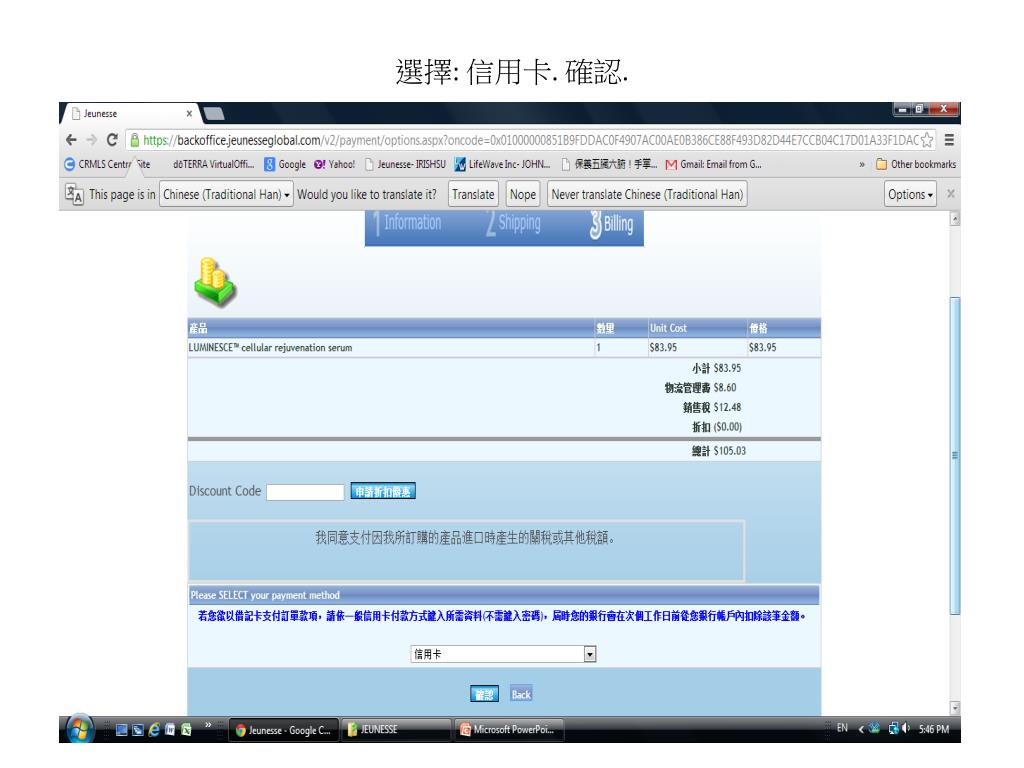Open the Chrome menu icon

[949, 140]
